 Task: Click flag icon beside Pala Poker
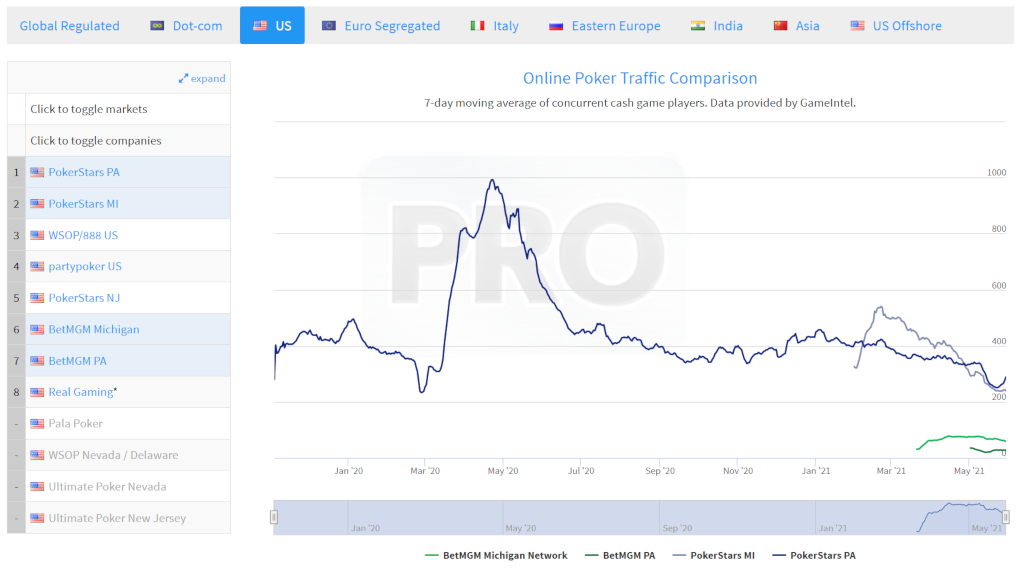[x=37, y=424]
